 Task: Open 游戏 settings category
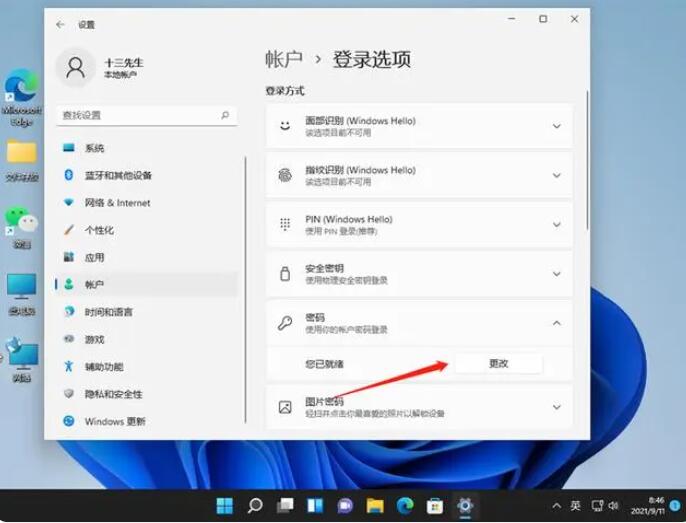pos(94,339)
